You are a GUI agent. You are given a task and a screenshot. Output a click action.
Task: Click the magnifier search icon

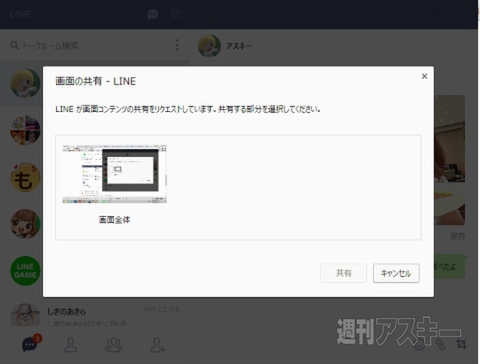coord(14,45)
